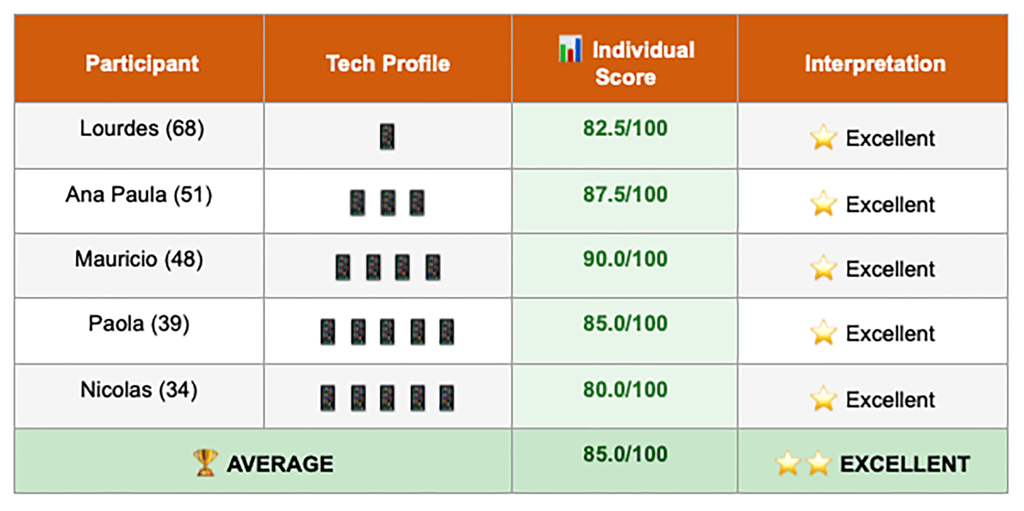1024x511 pixels.
Task: Click the star icon in Nicolas row
Action: 823,399
